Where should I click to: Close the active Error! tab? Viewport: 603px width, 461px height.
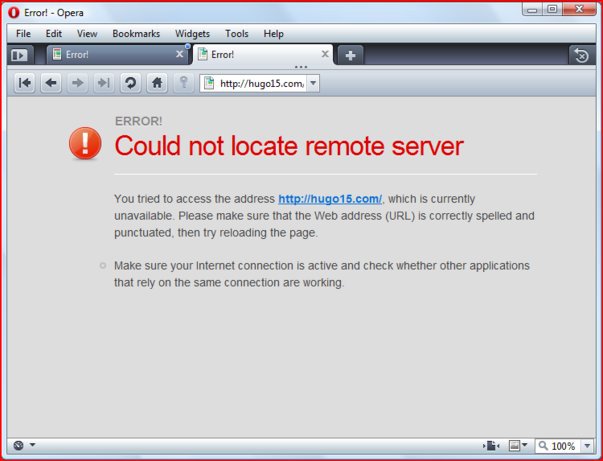tap(325, 54)
